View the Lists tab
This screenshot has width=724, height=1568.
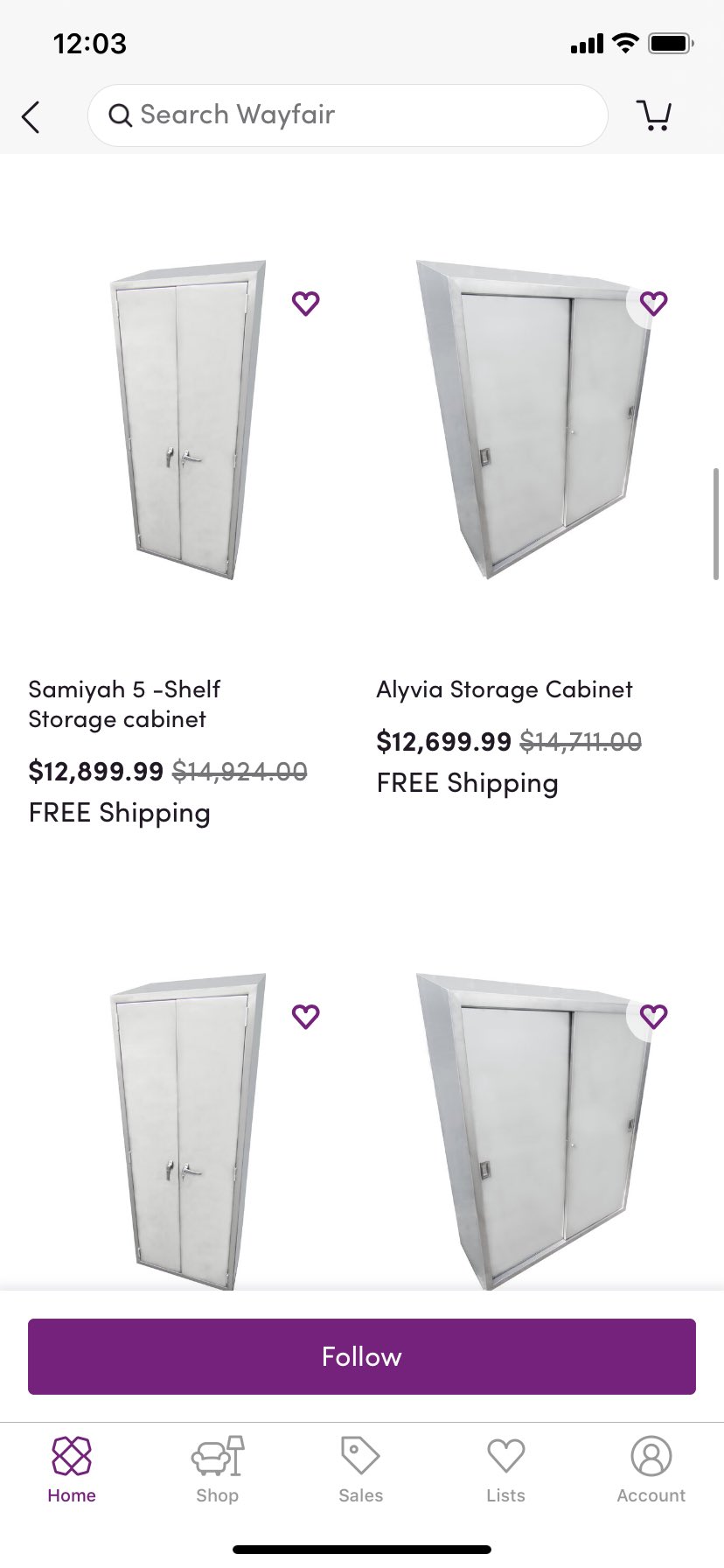pos(505,1470)
